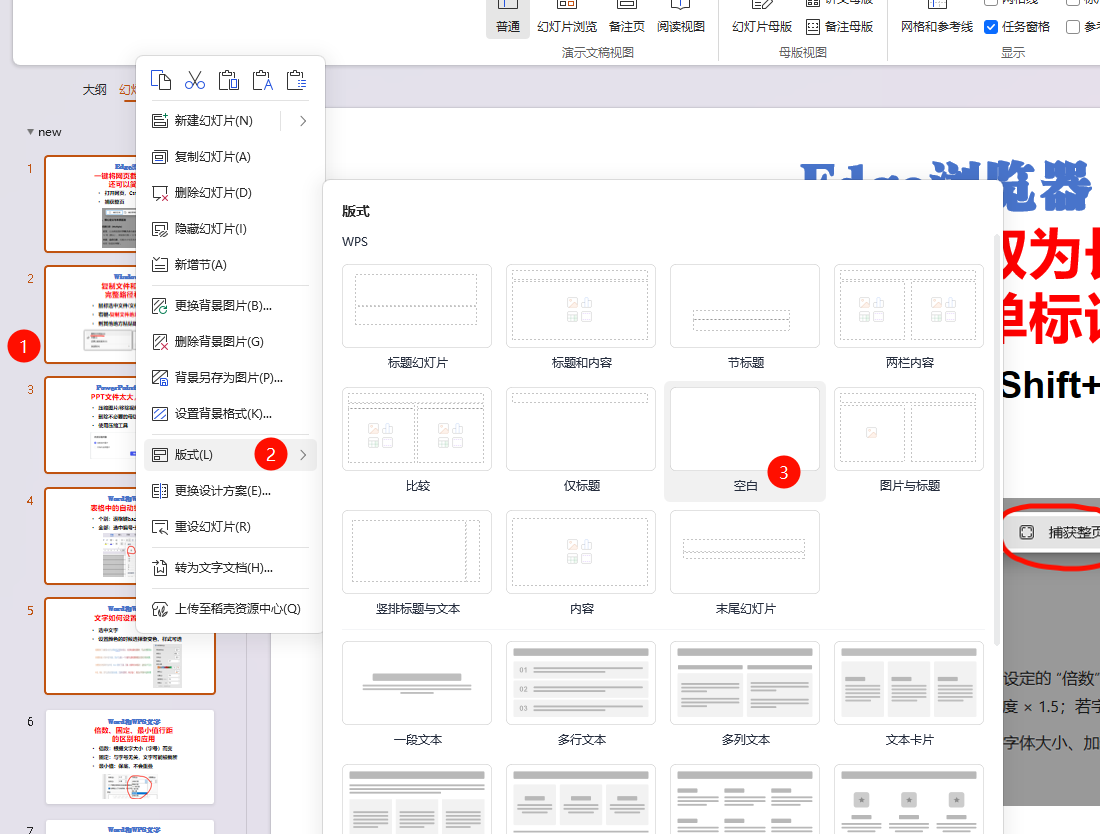Select slide 3 thumbnail
1100x834 pixels.
[x=90, y=424]
